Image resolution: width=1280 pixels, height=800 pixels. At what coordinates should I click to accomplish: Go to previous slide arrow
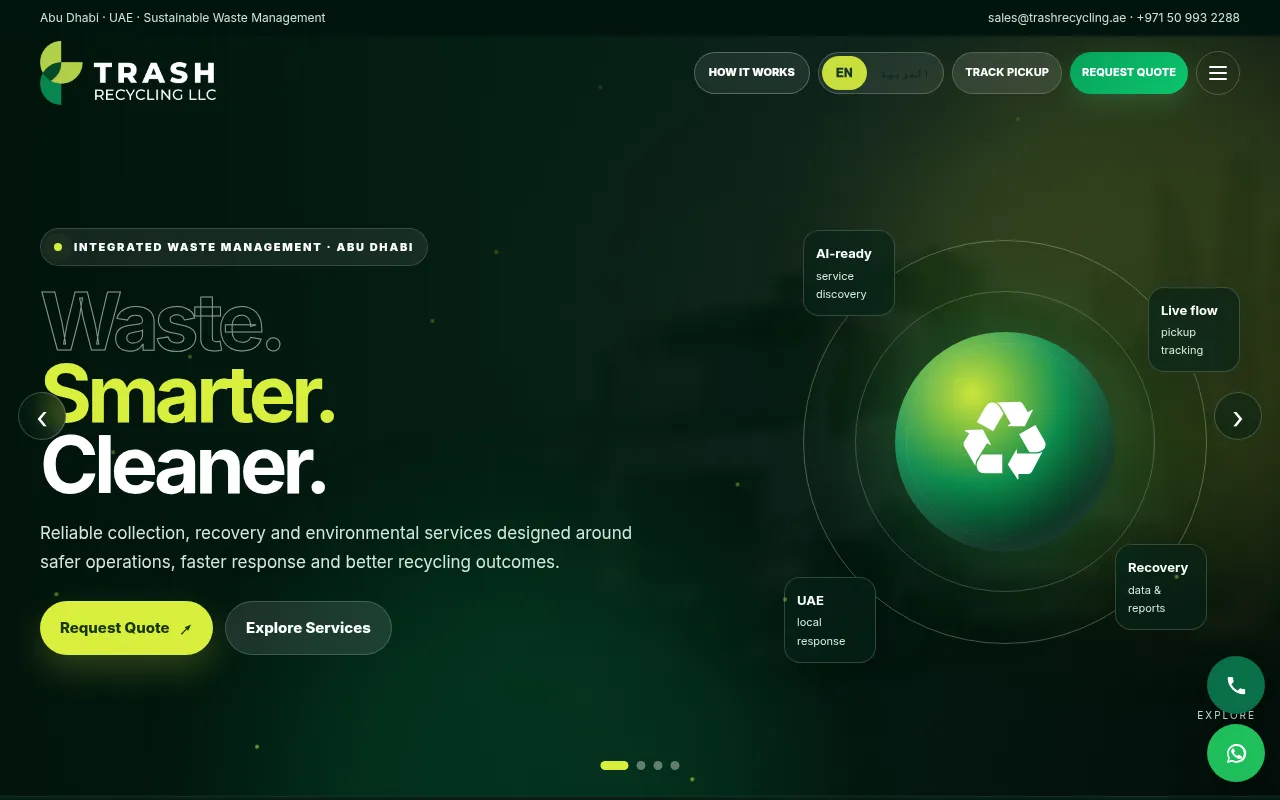[42, 416]
